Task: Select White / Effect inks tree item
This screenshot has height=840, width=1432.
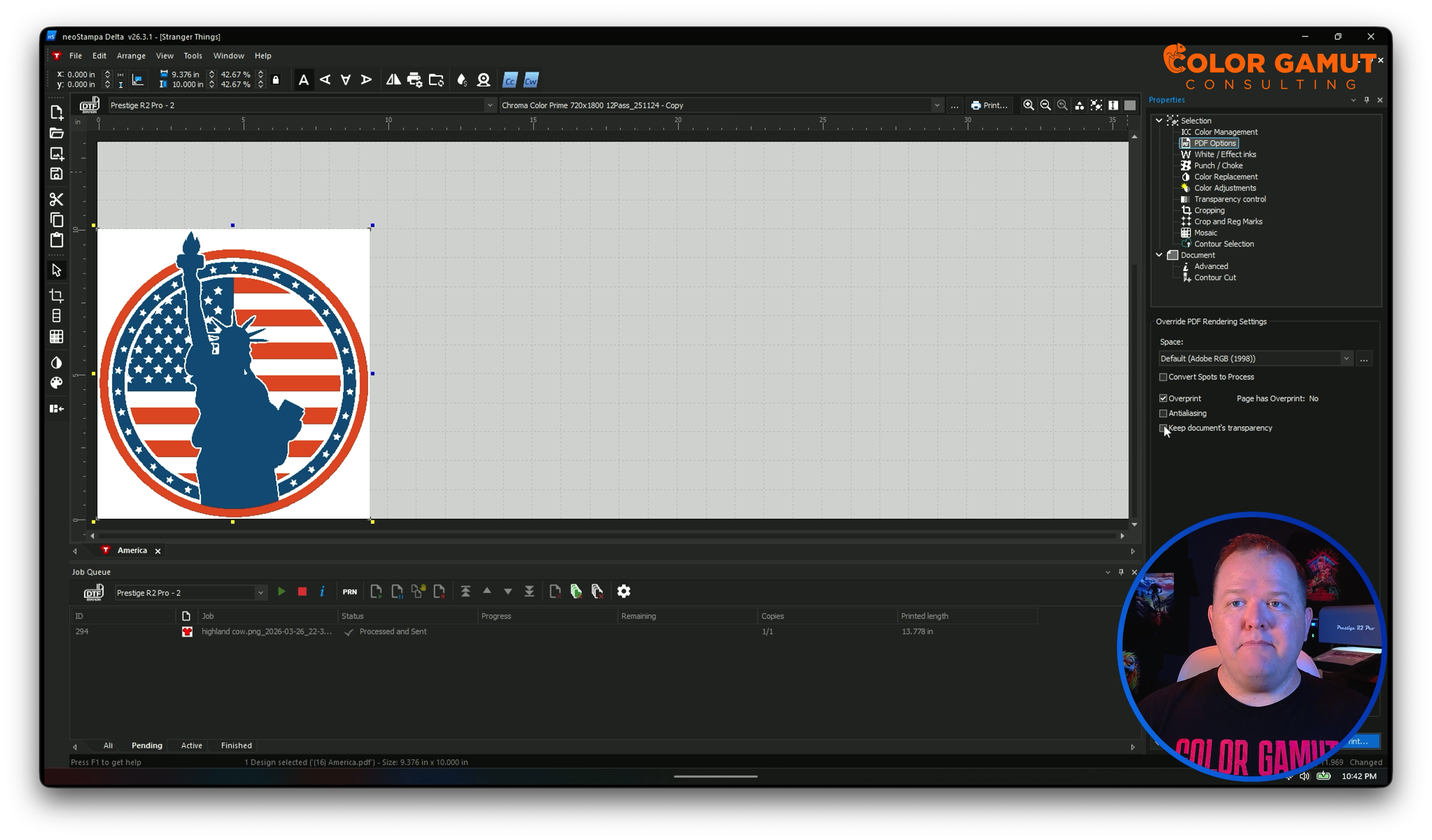Action: pyautogui.click(x=1224, y=155)
